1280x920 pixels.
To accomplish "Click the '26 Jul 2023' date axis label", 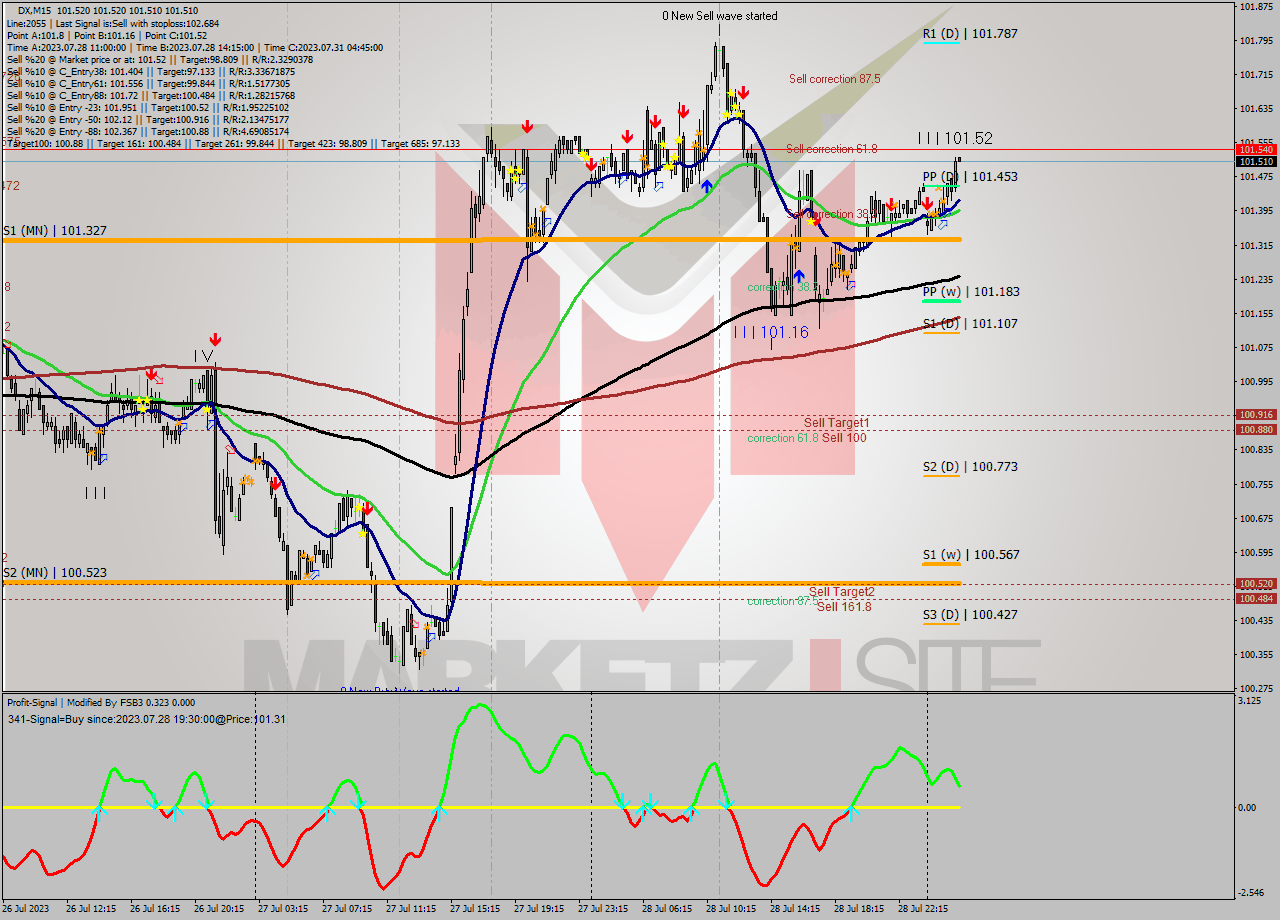I will [x=24, y=909].
